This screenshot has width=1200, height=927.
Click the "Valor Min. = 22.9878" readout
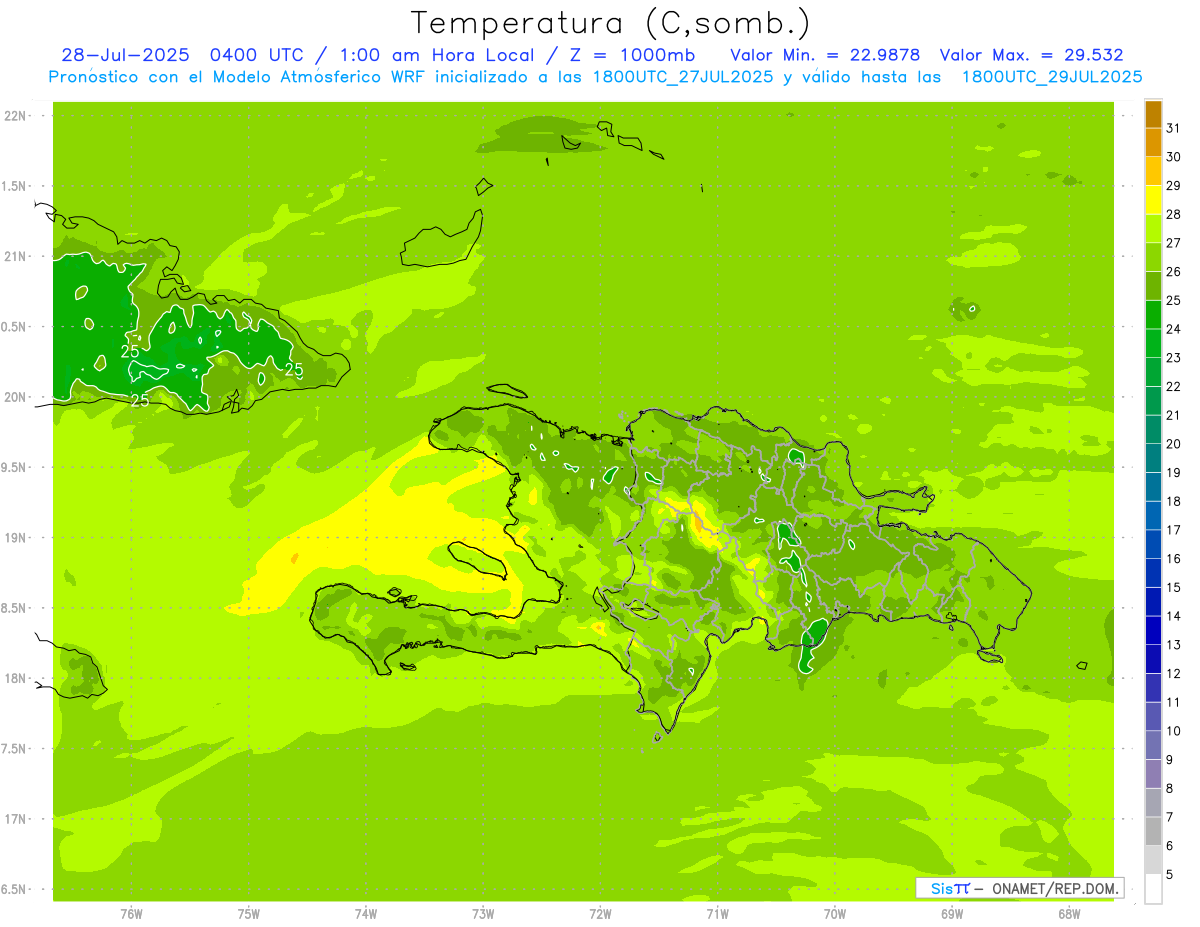coord(825,55)
